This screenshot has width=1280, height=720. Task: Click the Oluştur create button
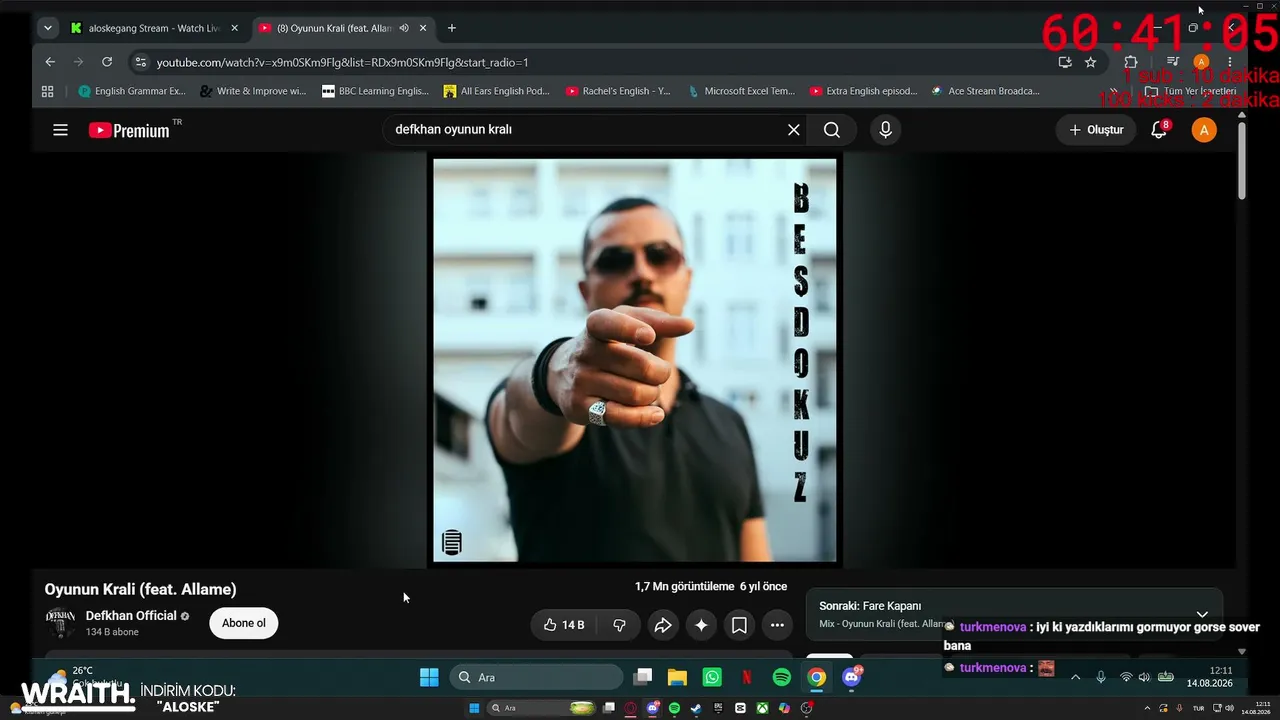pyautogui.click(x=1096, y=130)
